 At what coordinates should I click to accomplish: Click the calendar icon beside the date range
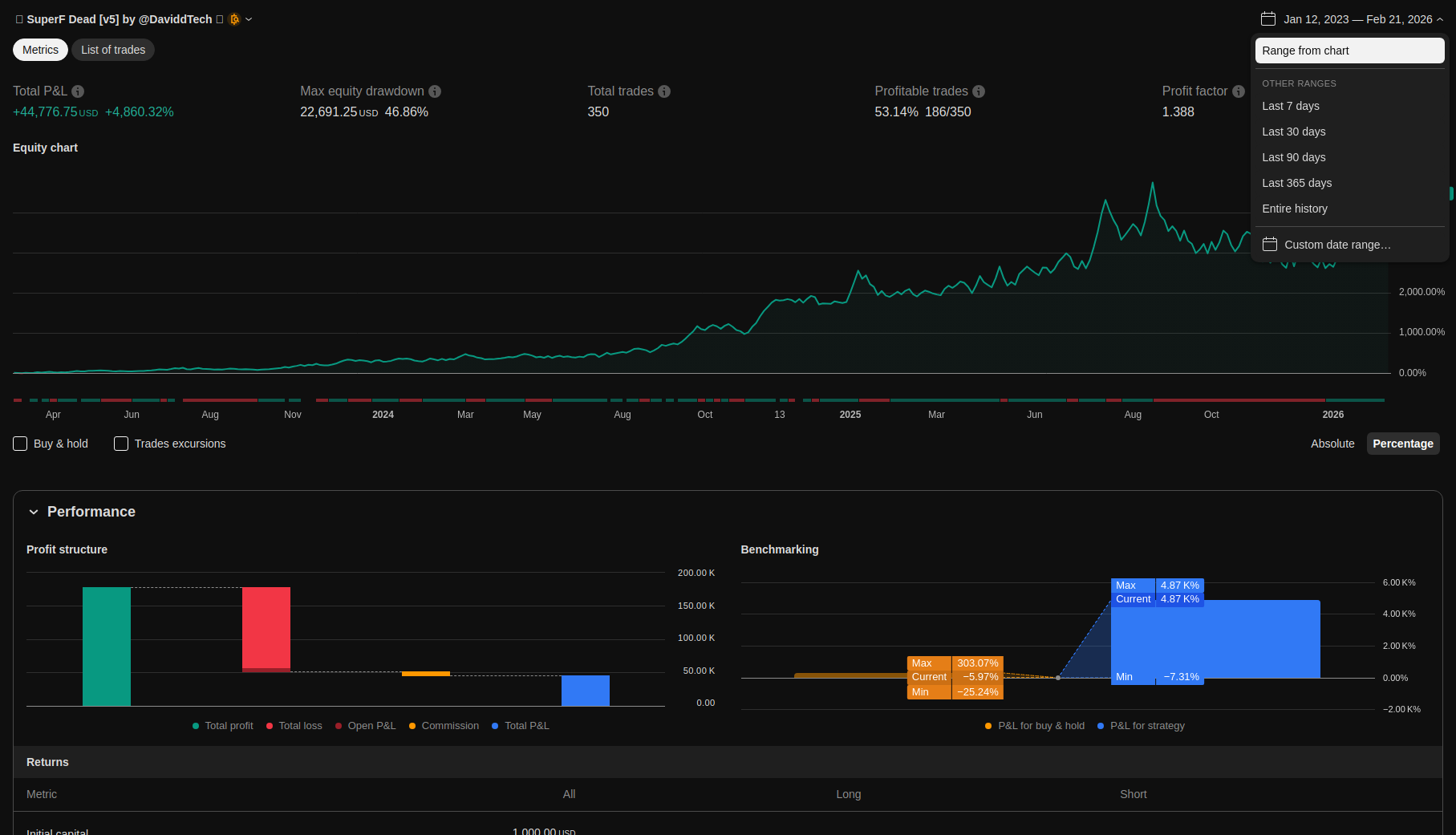pos(1268,19)
